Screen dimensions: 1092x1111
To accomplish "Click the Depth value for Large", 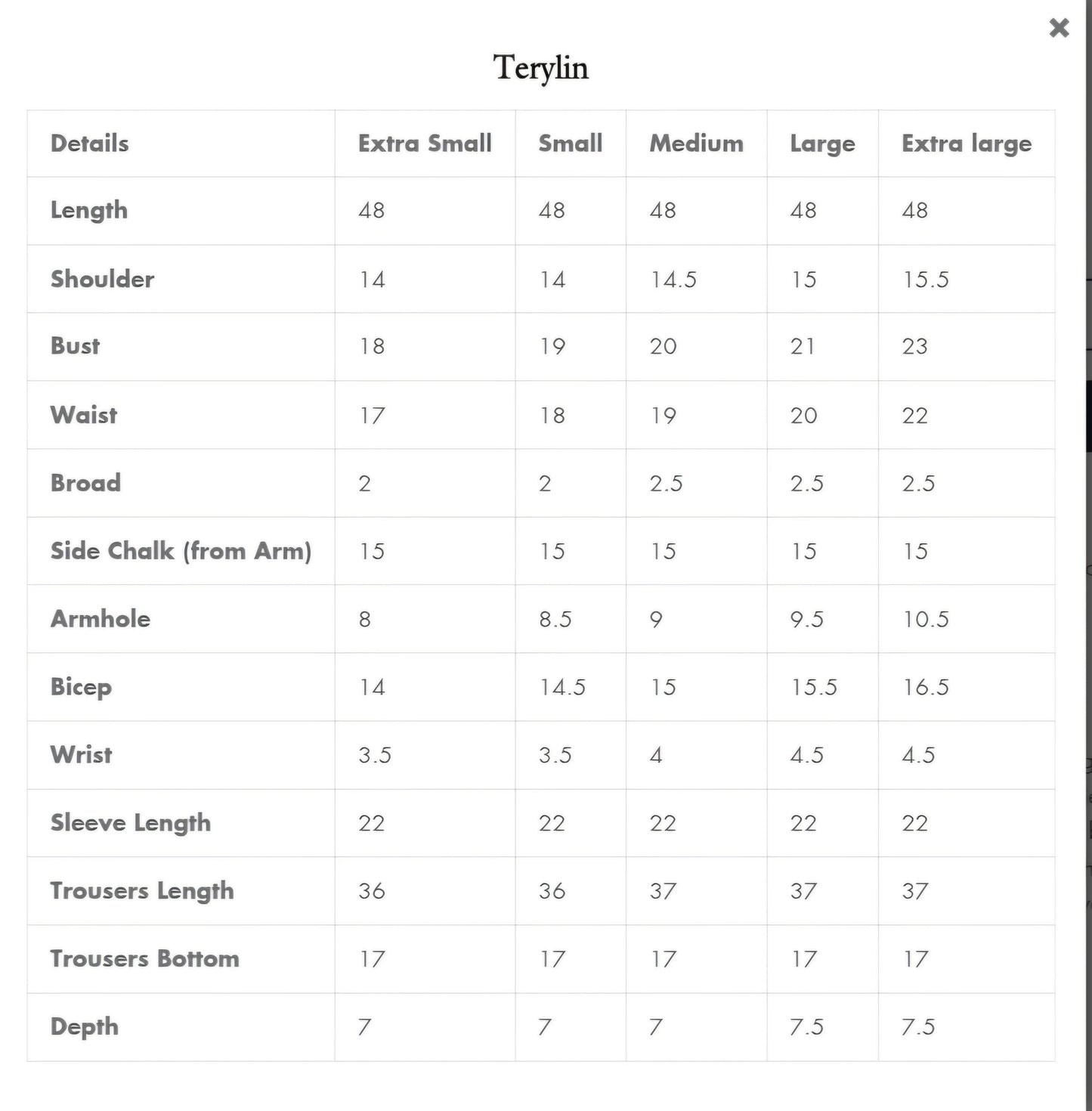I will 806,1027.
